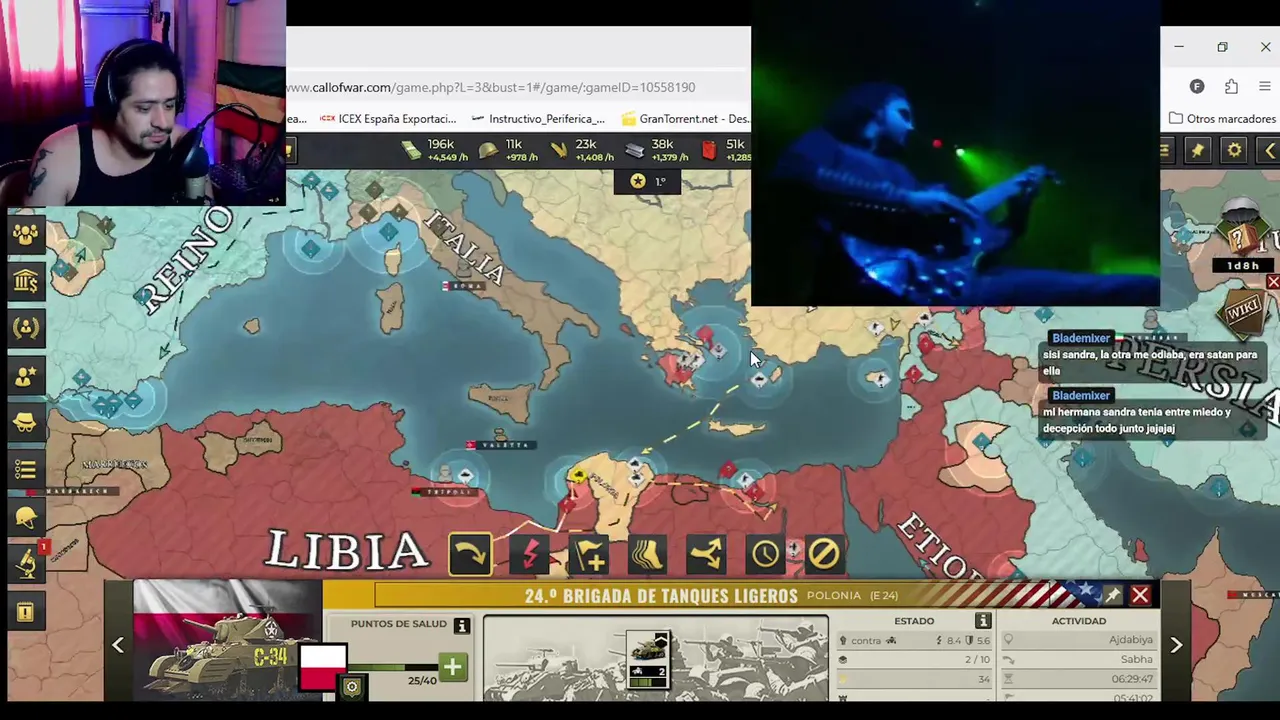Open the army helmet icon in sidebar
The image size is (1280, 720).
coord(26,517)
